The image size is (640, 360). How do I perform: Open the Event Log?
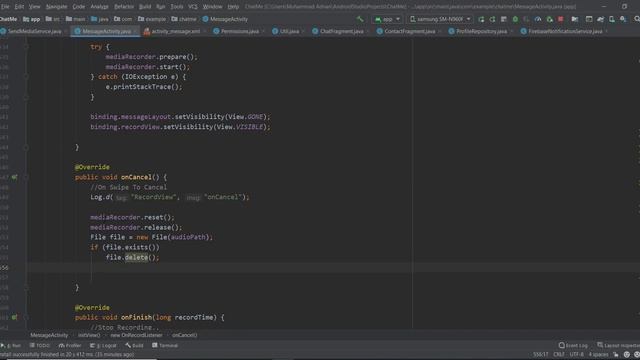pos(573,345)
